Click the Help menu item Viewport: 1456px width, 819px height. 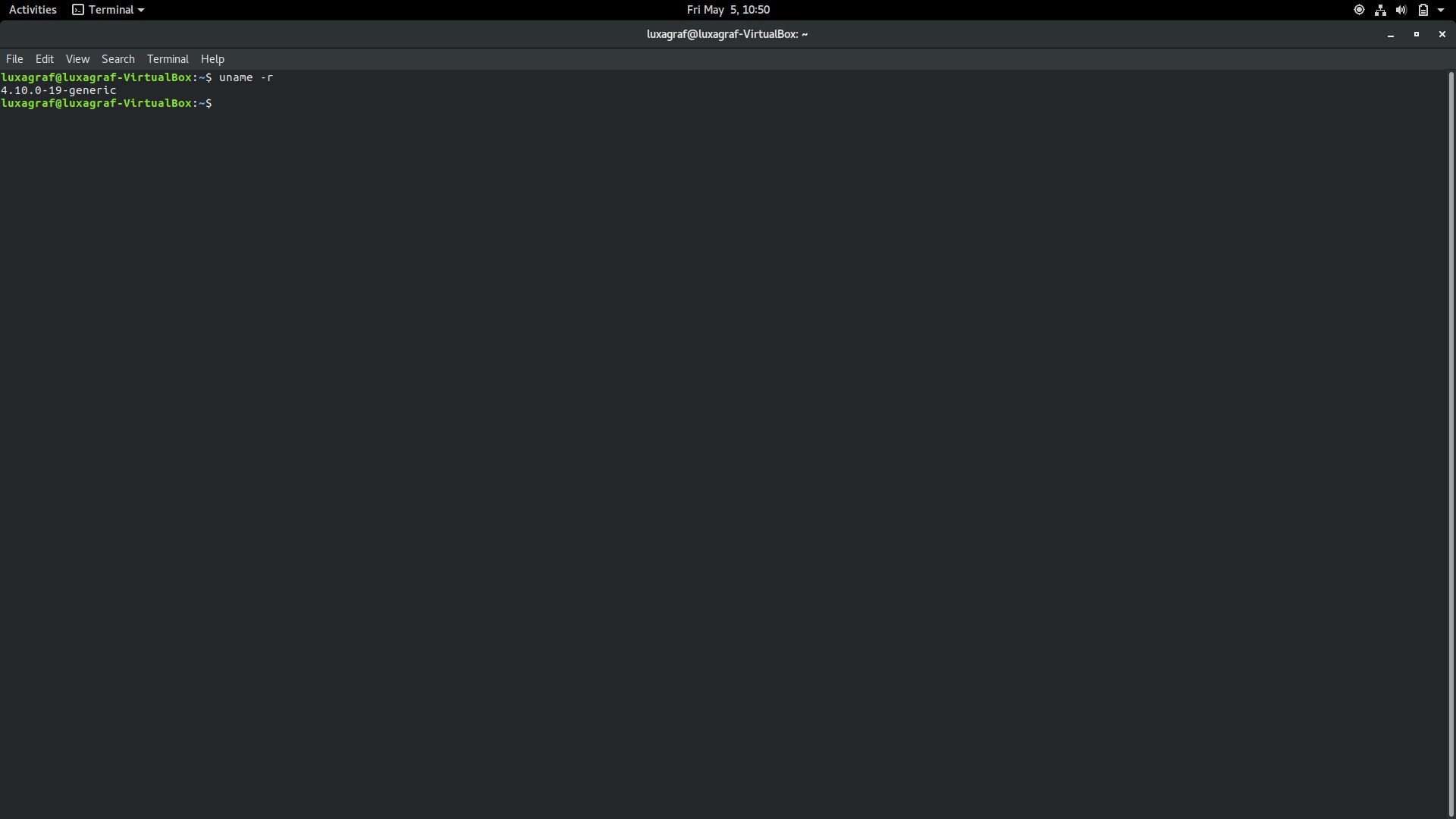click(213, 59)
